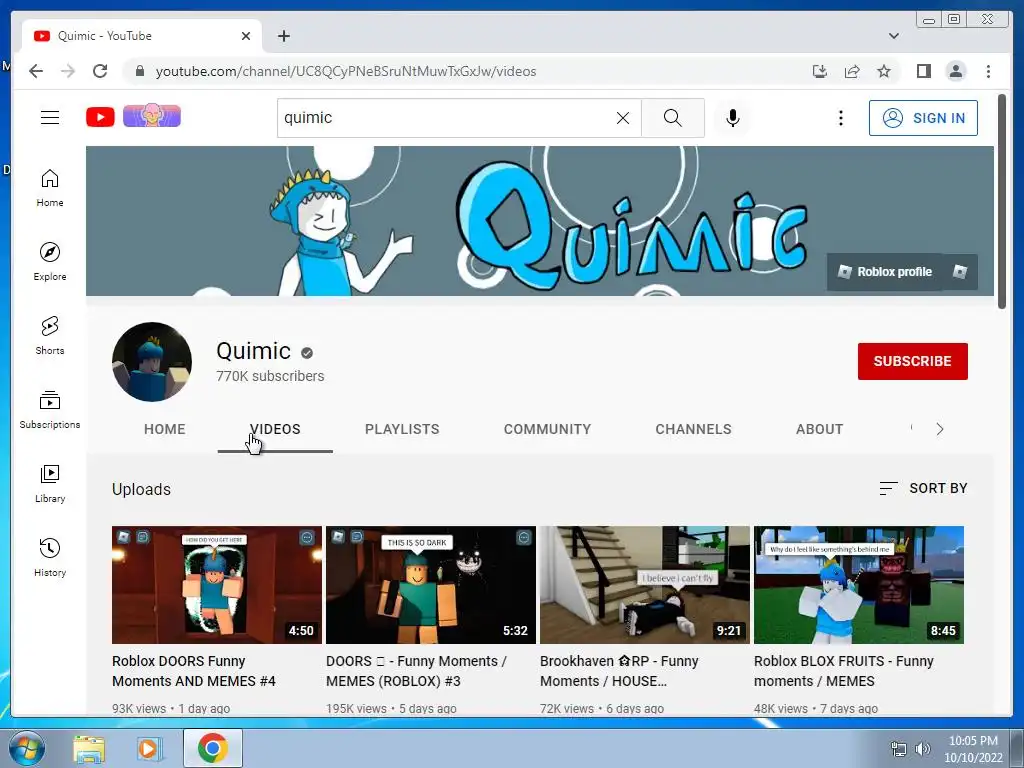The image size is (1024, 768).
Task: Click the search magnifier button
Action: [673, 118]
